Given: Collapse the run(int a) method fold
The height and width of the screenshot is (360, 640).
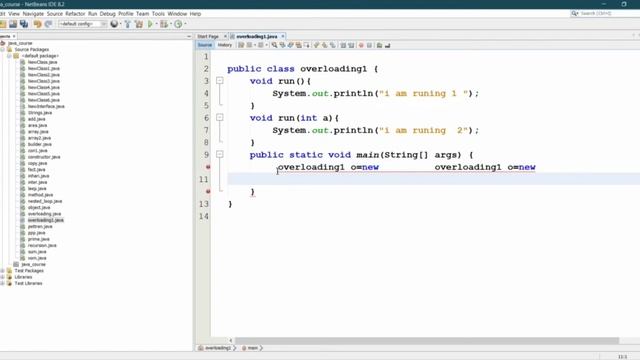Looking at the screenshot, I should [220, 118].
